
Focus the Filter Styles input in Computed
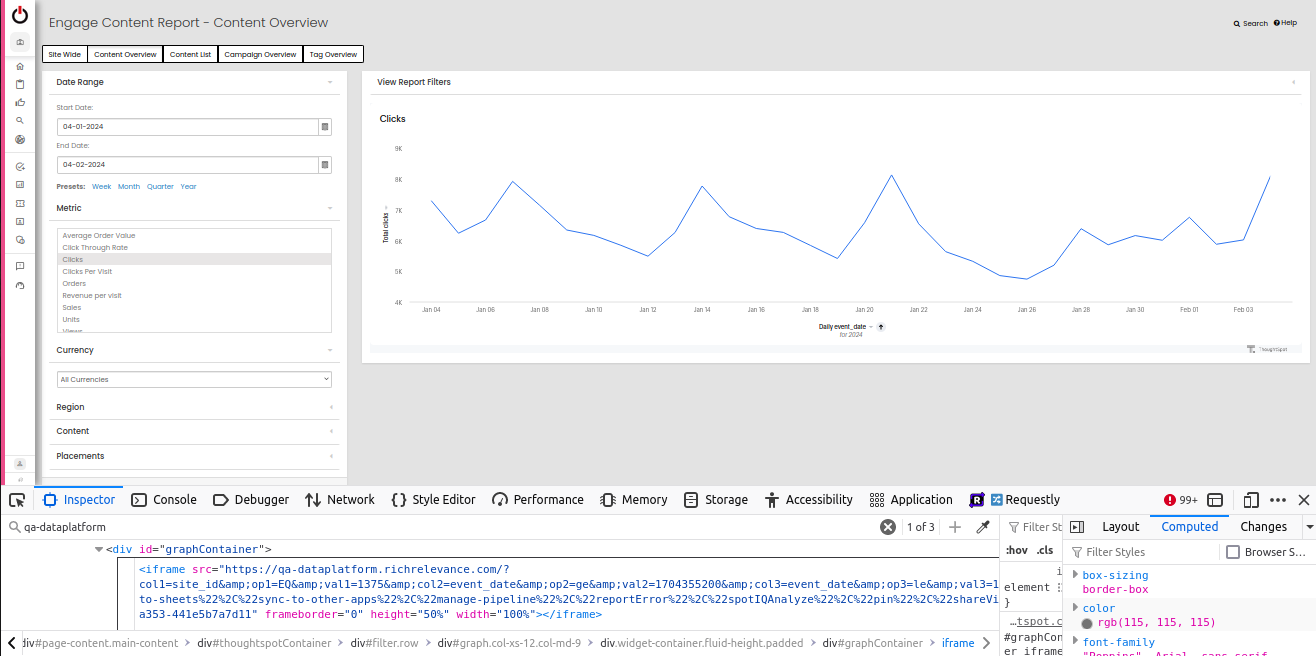[1143, 552]
